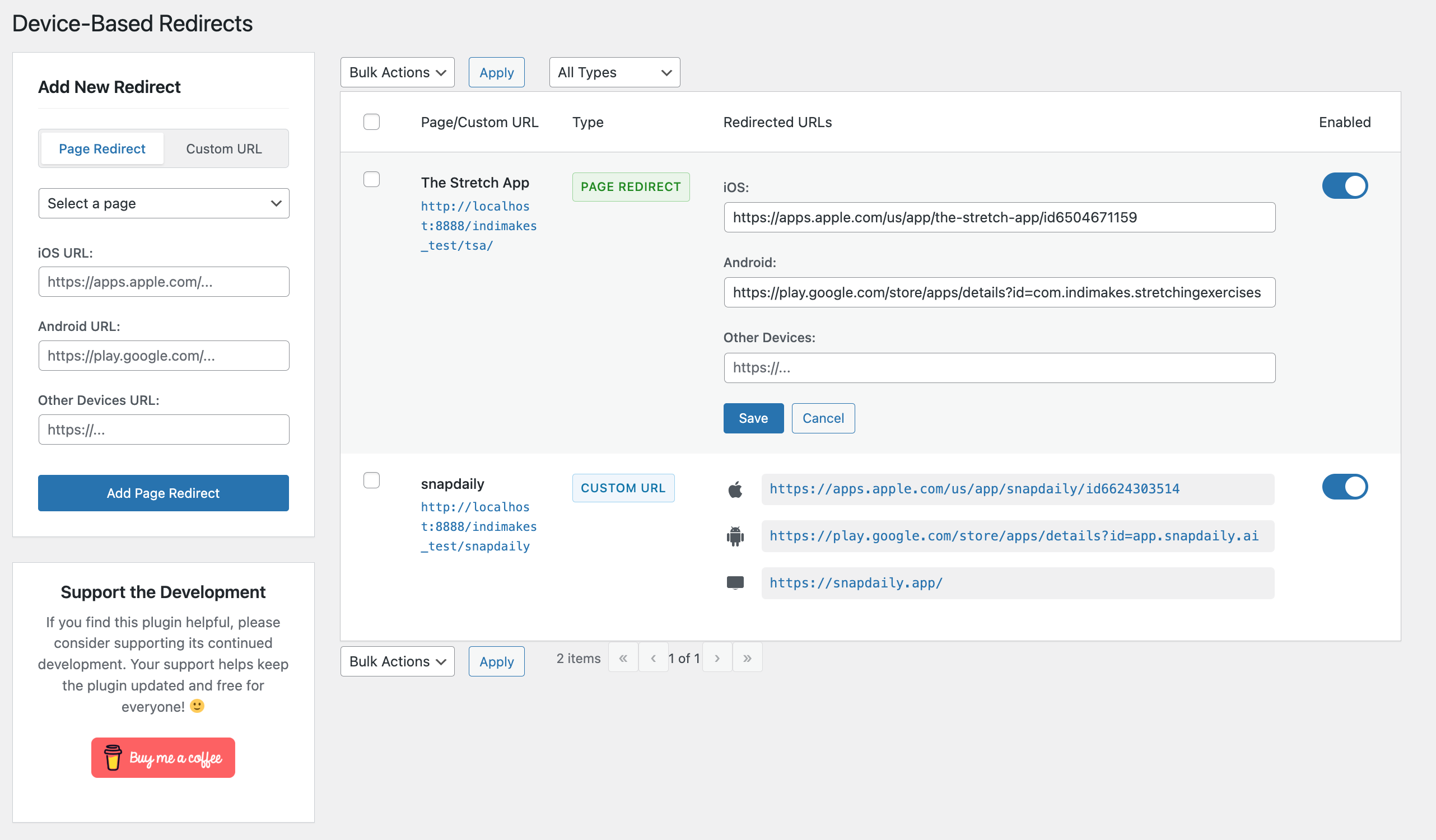Open the https://snapdaily.app/ link

coord(856,583)
